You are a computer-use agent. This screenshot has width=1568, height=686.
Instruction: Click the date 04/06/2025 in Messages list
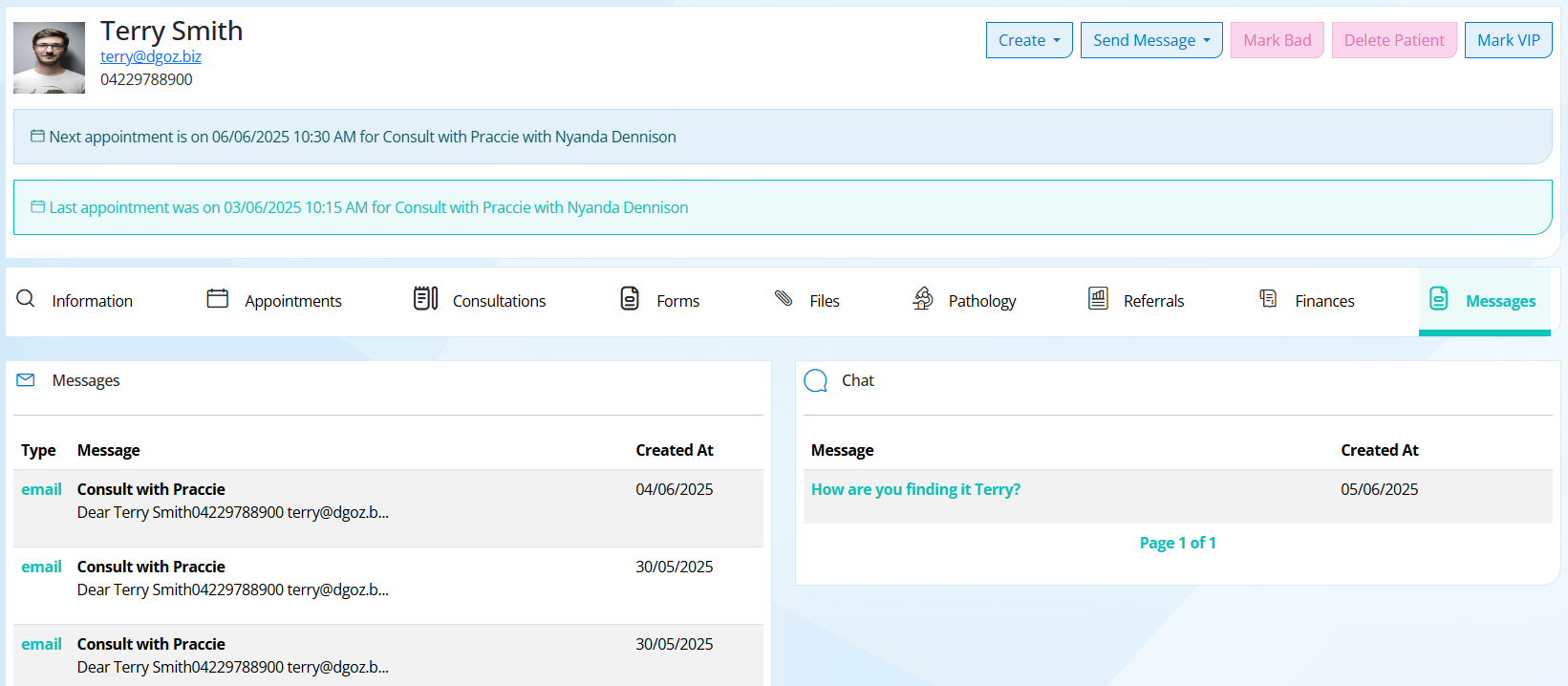coord(675,489)
